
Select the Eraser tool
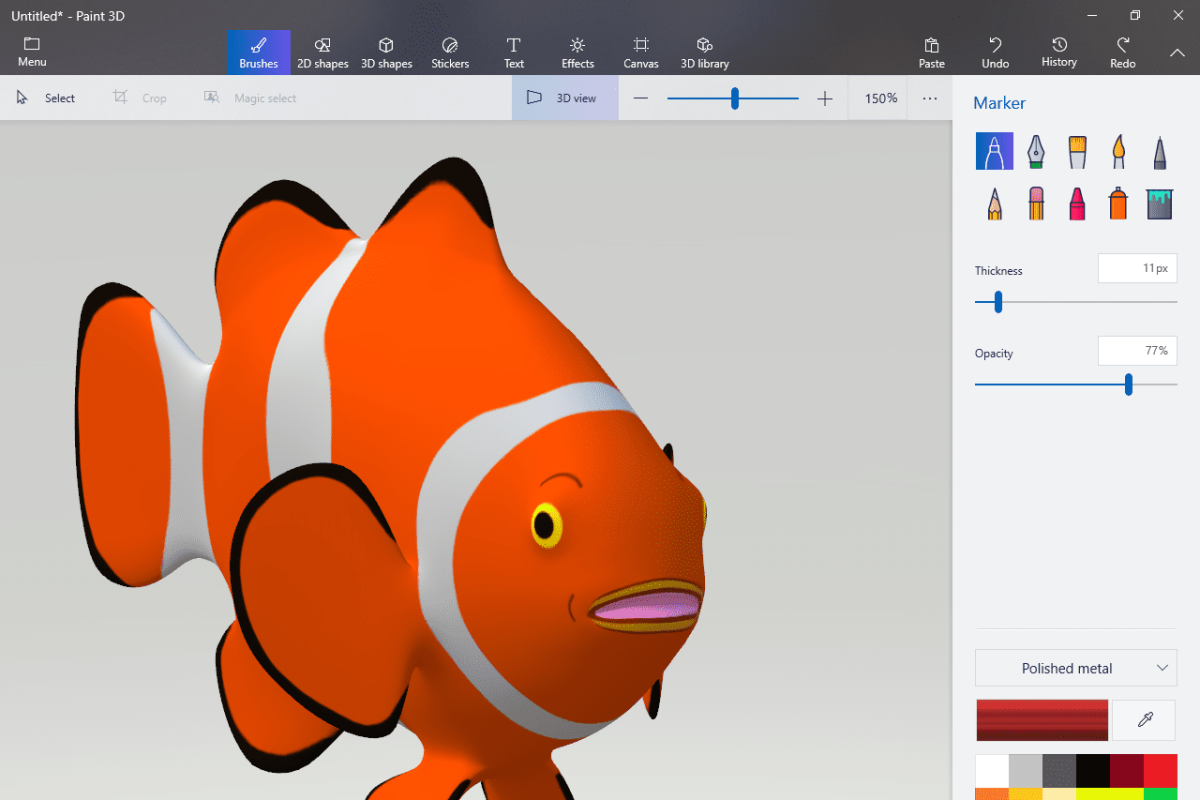click(1035, 204)
